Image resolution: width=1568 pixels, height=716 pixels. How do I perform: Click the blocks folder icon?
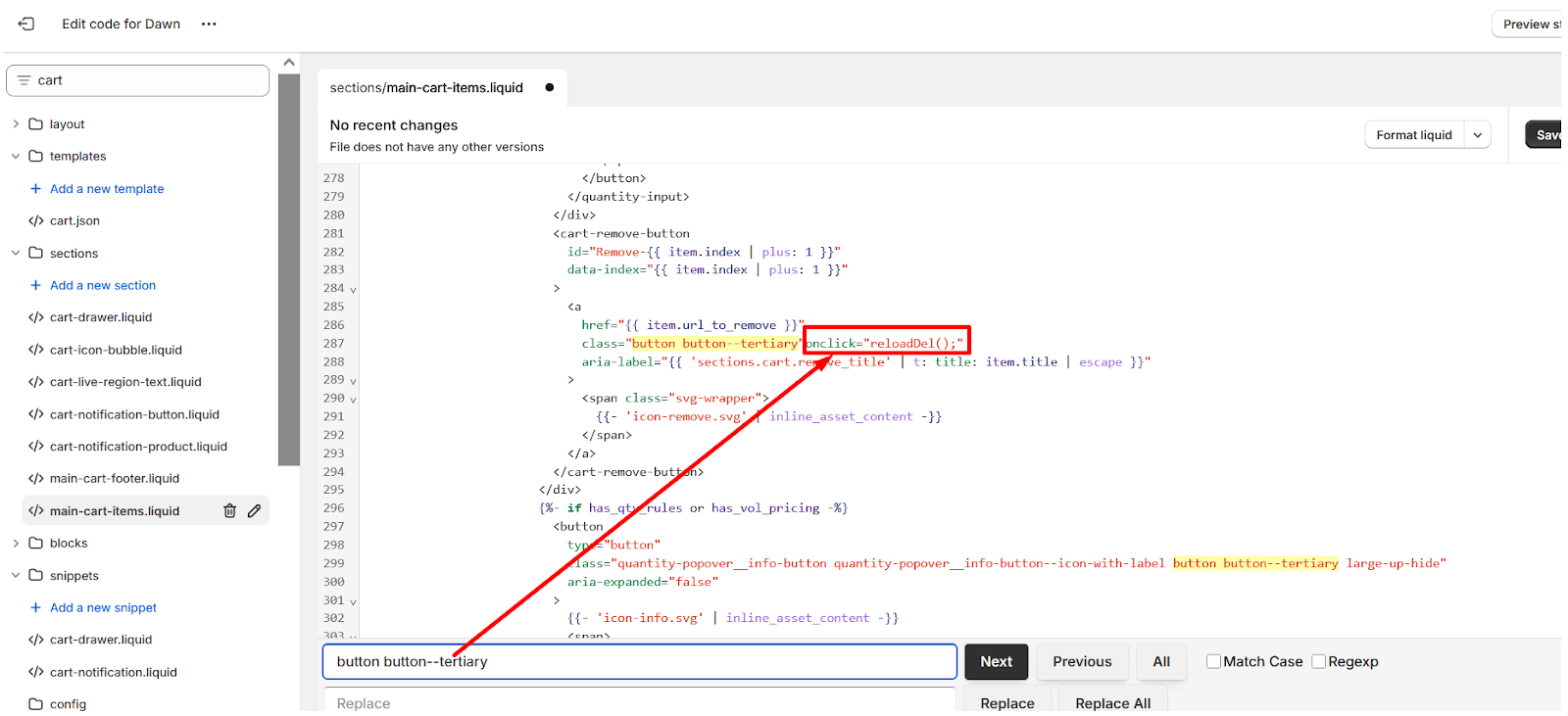coord(36,543)
